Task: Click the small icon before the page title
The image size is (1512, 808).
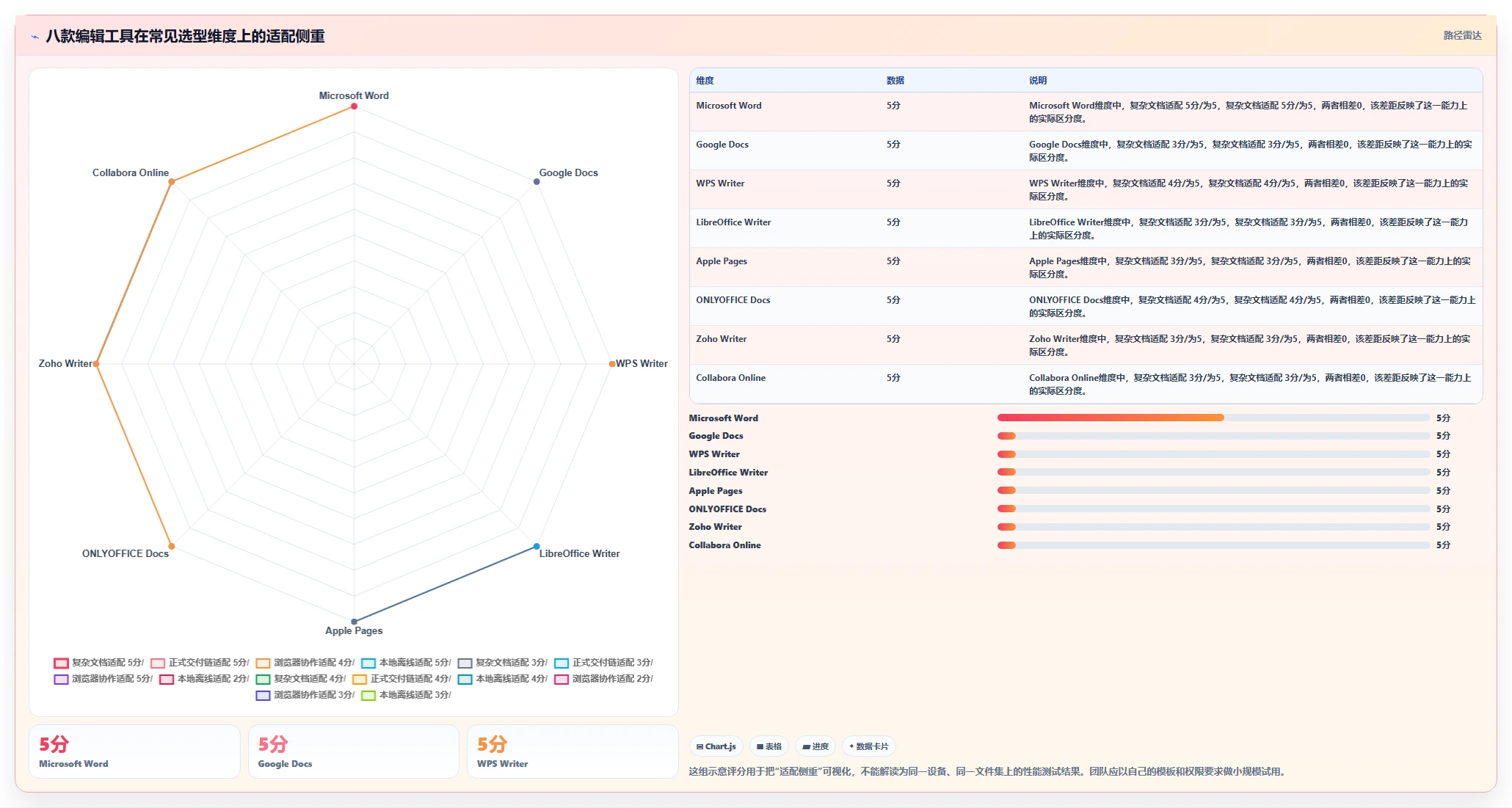Action: click(34, 37)
